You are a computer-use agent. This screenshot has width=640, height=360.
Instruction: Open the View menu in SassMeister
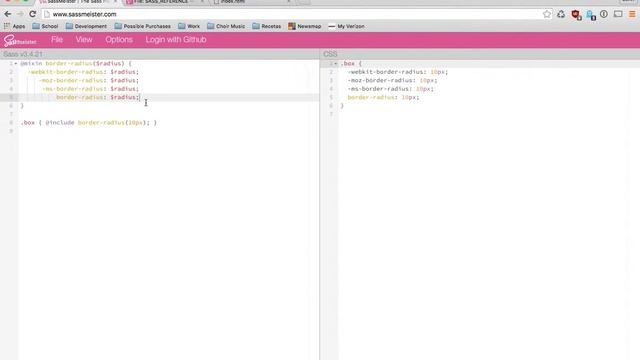[84, 40]
